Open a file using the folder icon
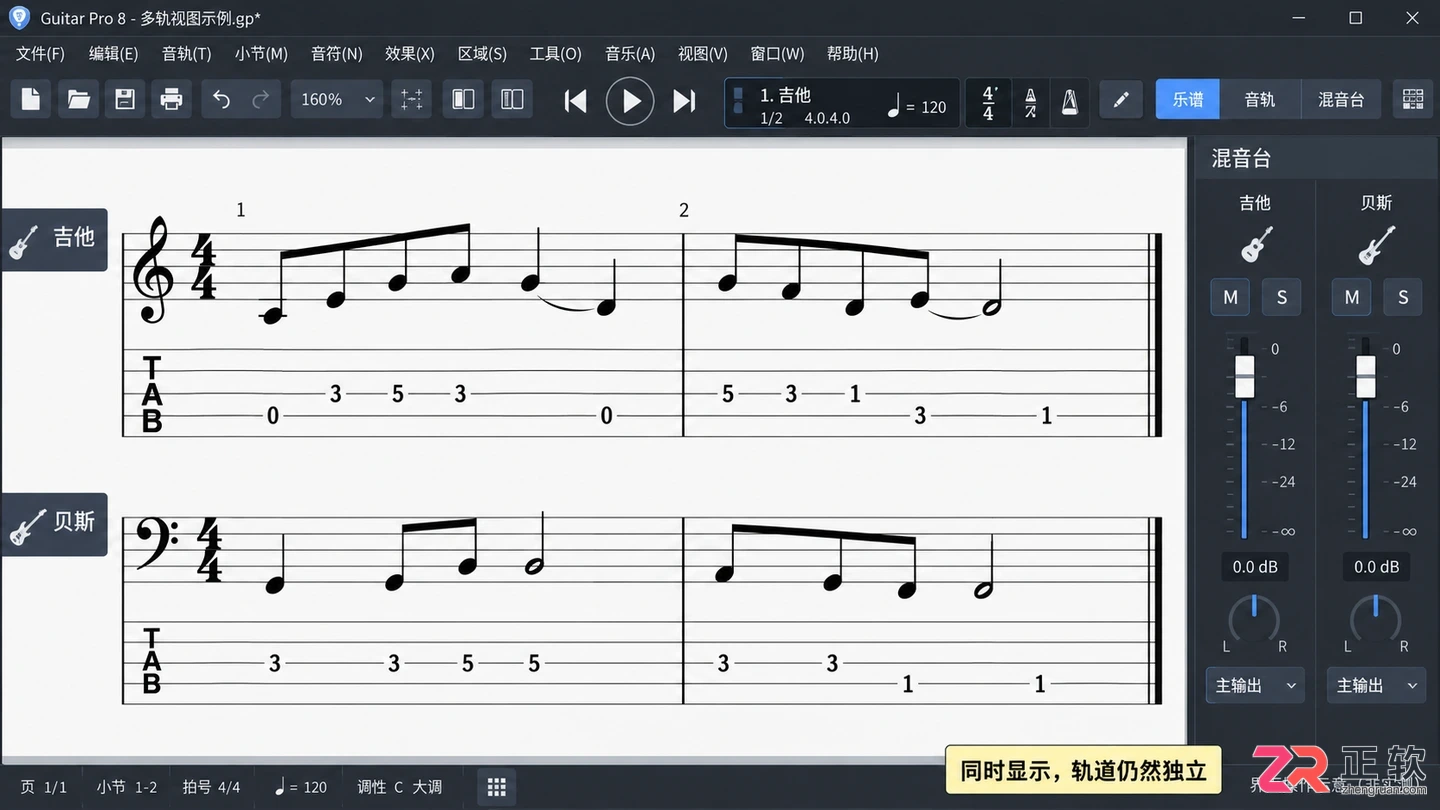The image size is (1440, 810). (x=78, y=99)
